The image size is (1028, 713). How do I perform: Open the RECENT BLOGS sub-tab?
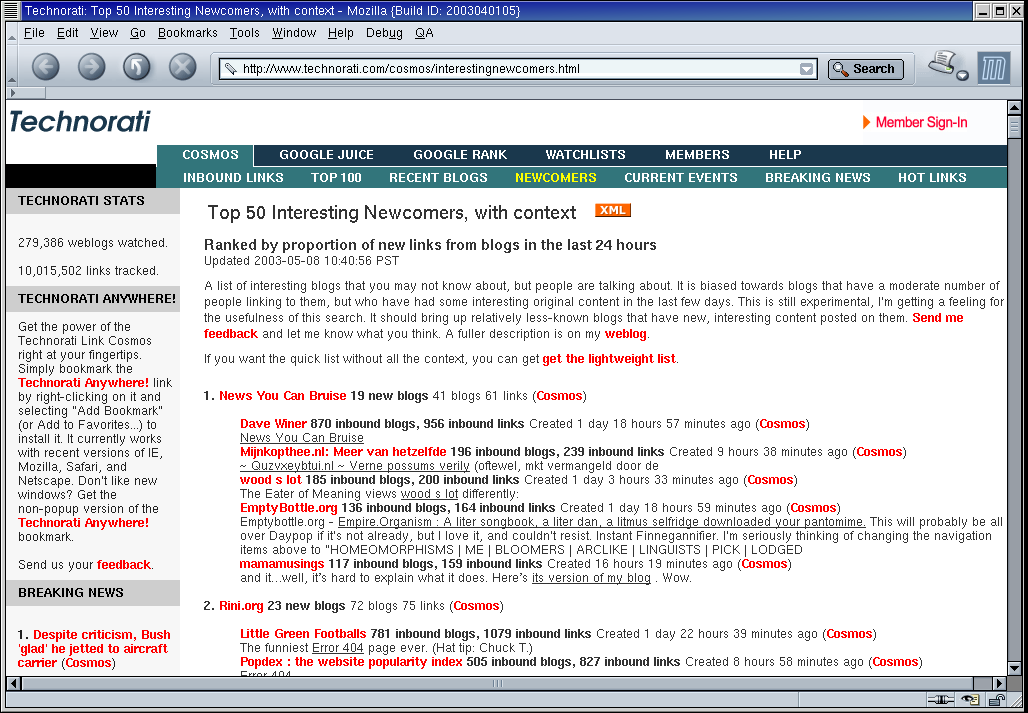pos(438,178)
